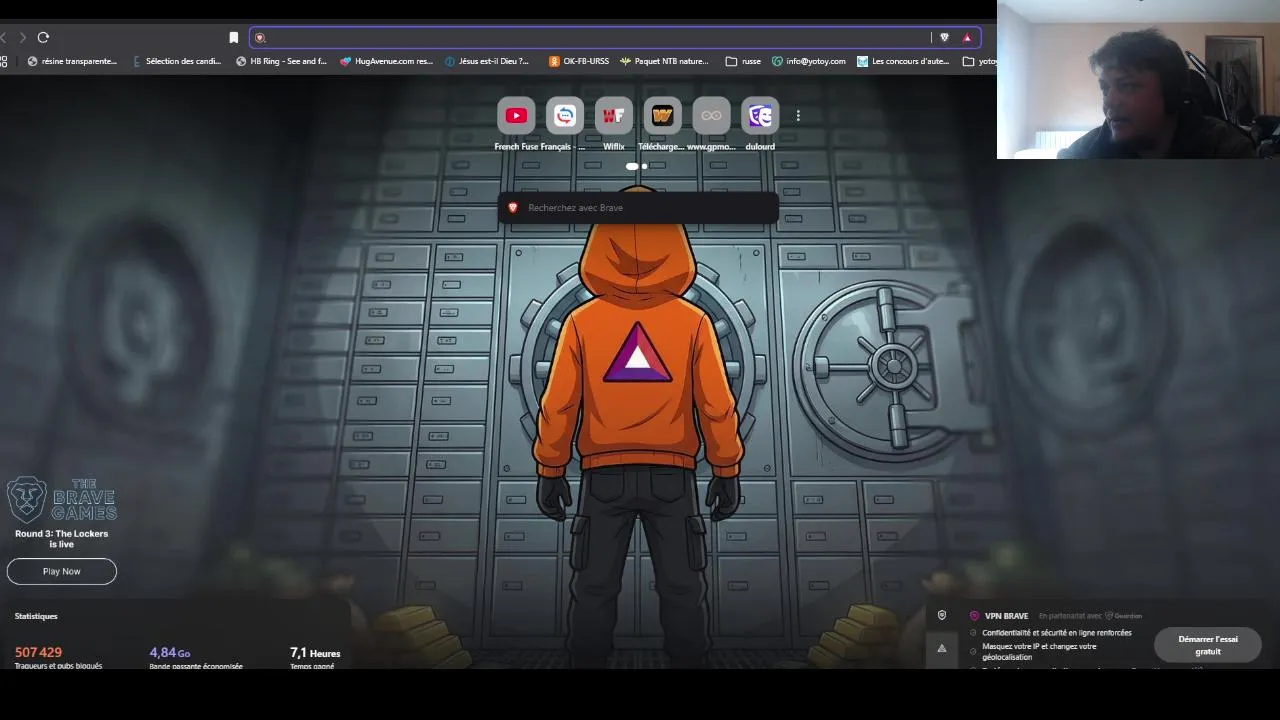Open the dulourd theater-masks shortcut tile
Viewport: 1280px width, 720px height.
tap(760, 116)
